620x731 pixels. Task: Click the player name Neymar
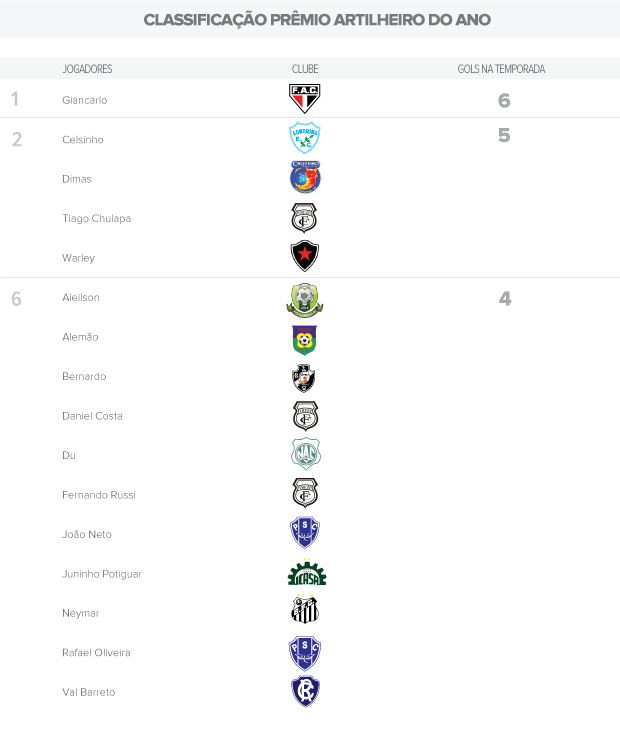[x=80, y=613]
